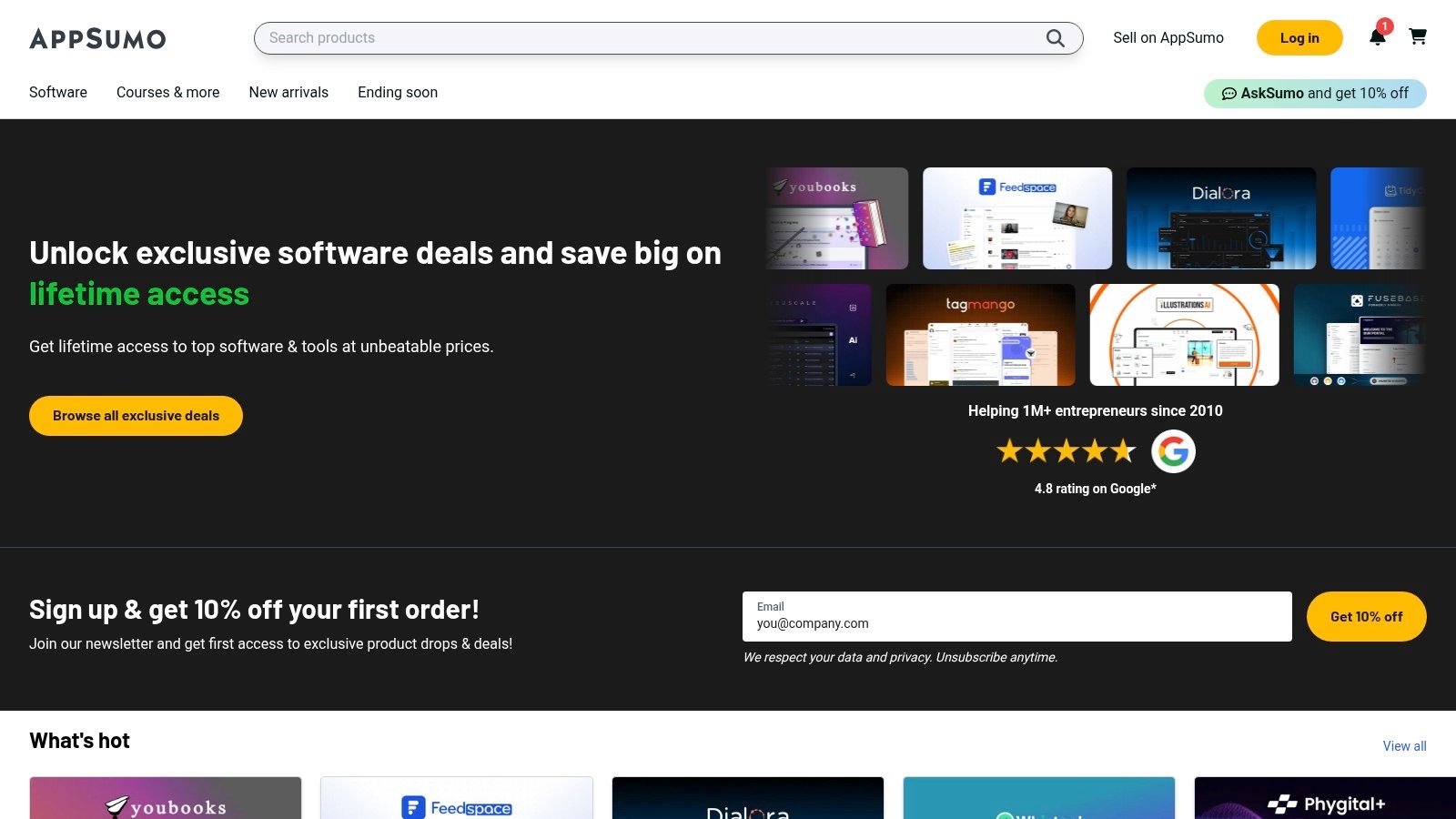The image size is (1456, 819).
Task: Click the search magnifier icon
Action: tap(1055, 38)
